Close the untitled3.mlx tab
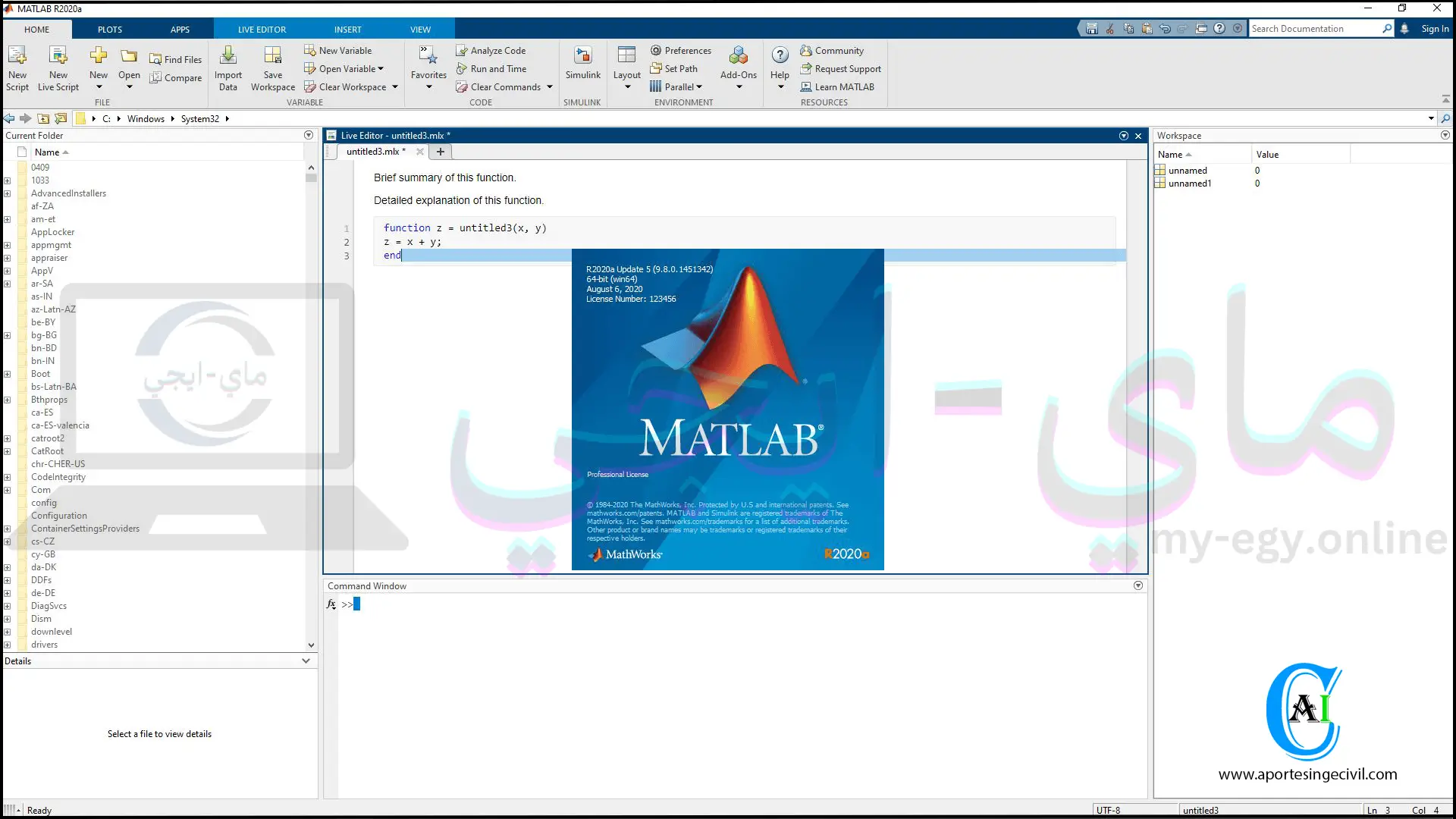Screen dimensions: 1456x819 pos(419,151)
